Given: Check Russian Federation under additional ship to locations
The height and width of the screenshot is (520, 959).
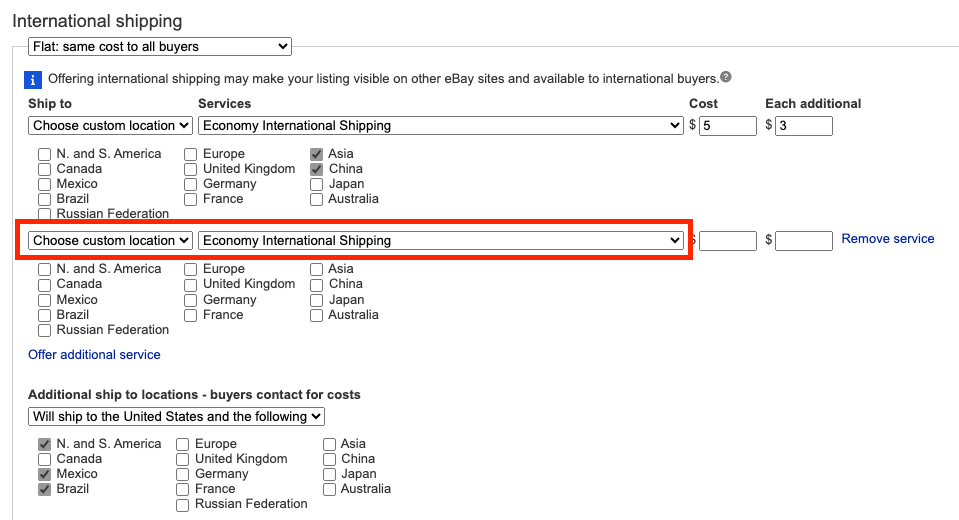Looking at the screenshot, I should 182,505.
